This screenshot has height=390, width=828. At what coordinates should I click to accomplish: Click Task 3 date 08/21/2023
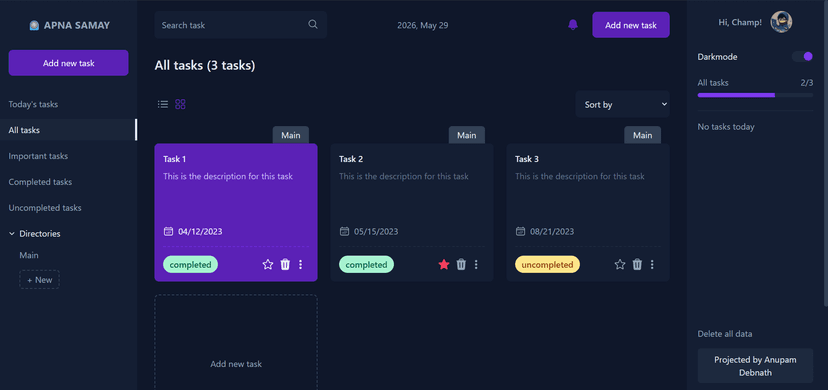click(552, 231)
